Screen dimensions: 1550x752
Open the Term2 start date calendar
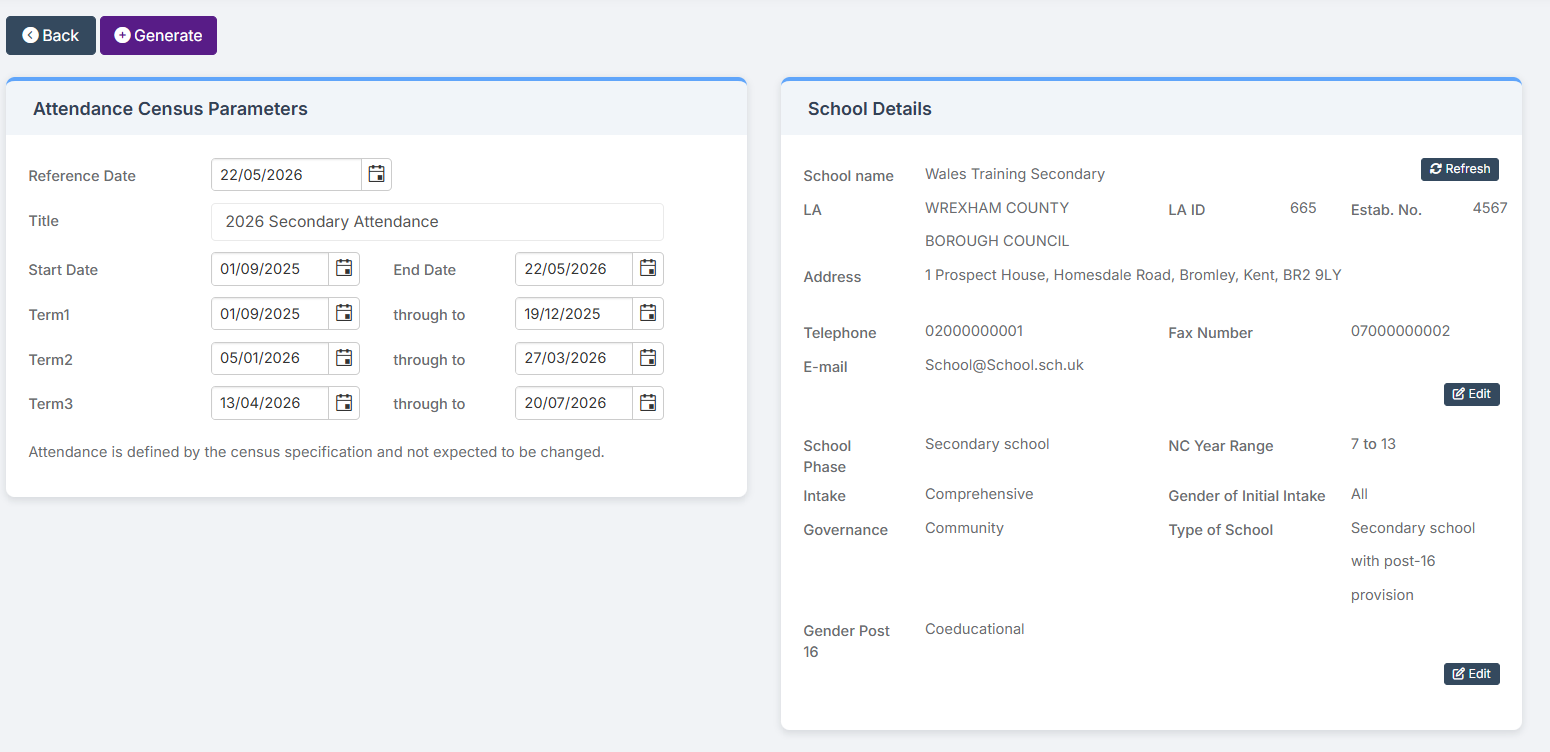pos(344,358)
